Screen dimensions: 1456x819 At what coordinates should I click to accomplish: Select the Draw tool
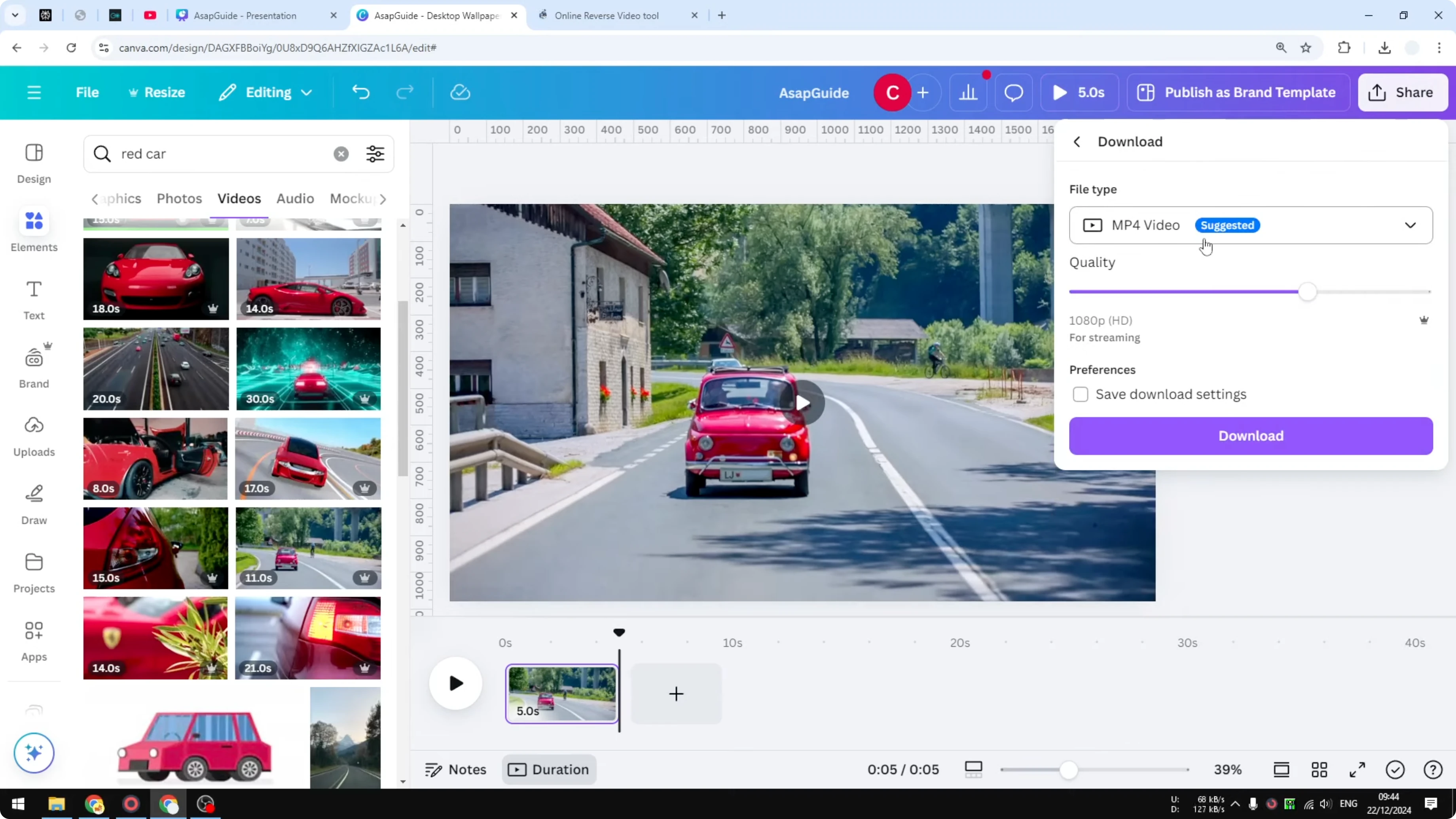click(x=33, y=503)
